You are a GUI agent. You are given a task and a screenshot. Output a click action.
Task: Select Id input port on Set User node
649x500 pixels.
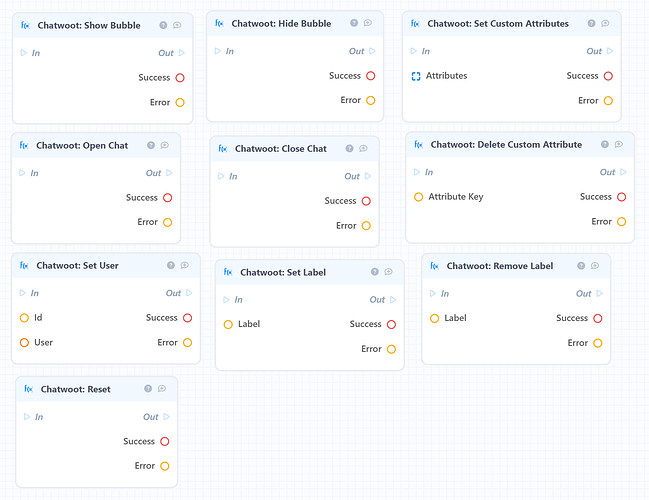tap(24, 317)
